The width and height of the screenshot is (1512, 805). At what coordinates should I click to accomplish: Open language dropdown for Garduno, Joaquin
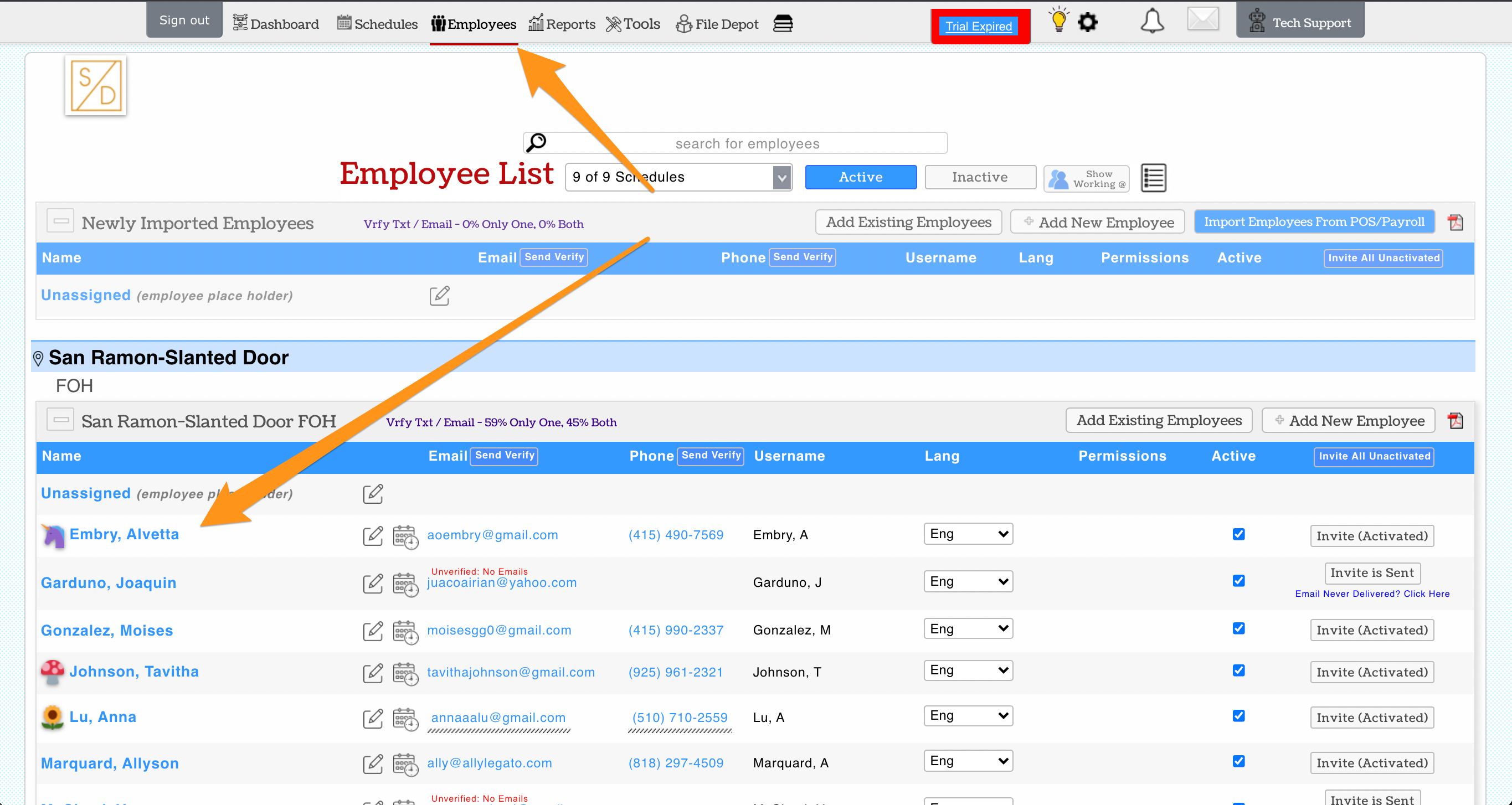(x=968, y=581)
